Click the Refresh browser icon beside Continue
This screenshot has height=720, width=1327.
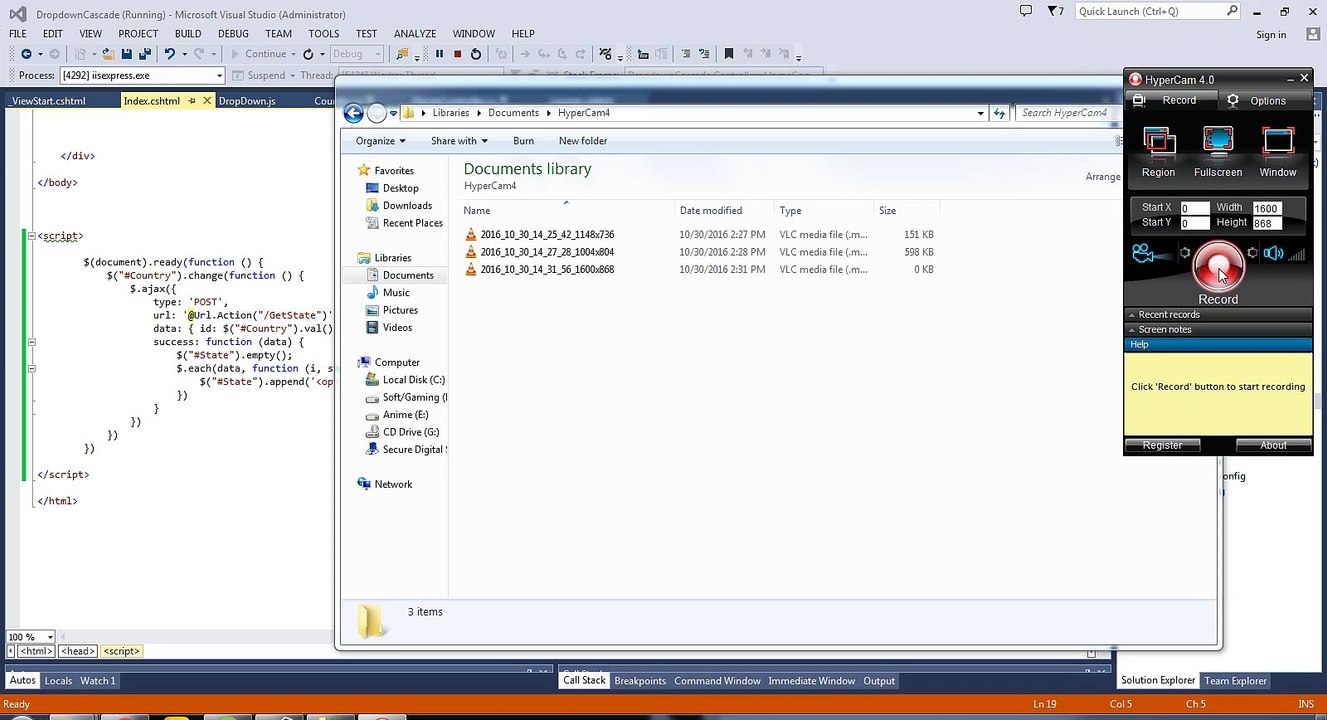pos(308,54)
